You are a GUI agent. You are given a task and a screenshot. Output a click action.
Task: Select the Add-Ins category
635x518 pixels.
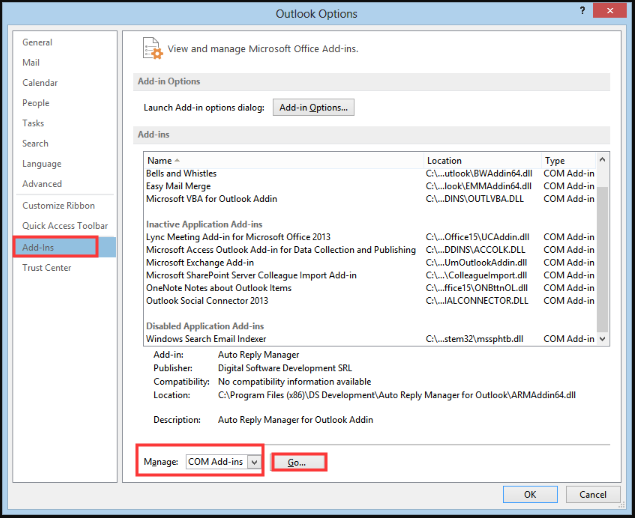pyautogui.click(x=64, y=247)
